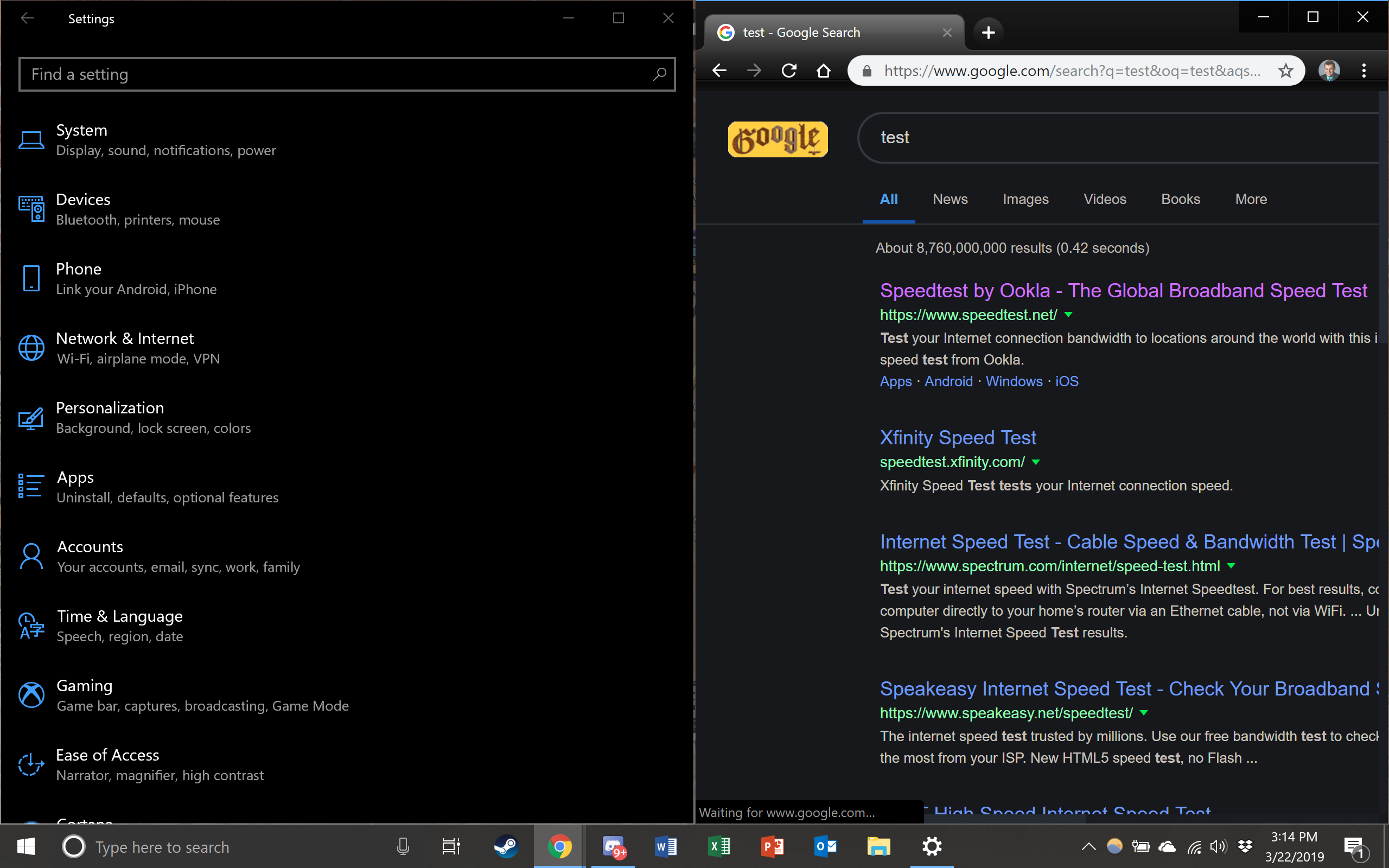Expand spectrum.com result options arrow
This screenshot has width=1389, height=868.
tap(1231, 566)
